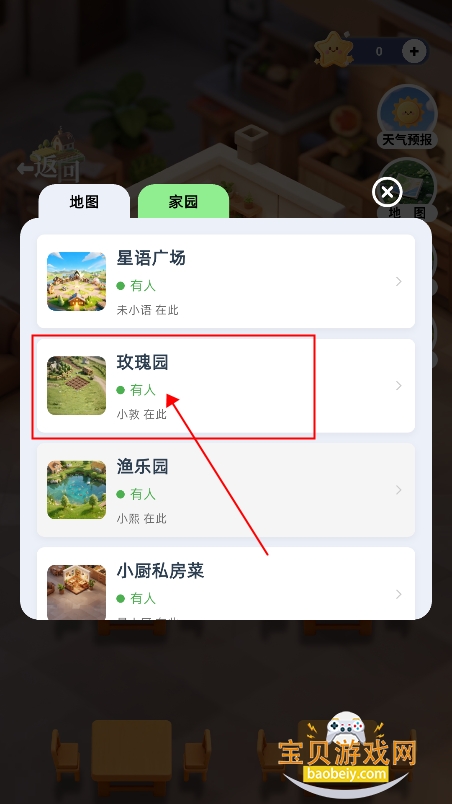Tap the plus icon beside star count
The height and width of the screenshot is (804, 452).
point(414,51)
